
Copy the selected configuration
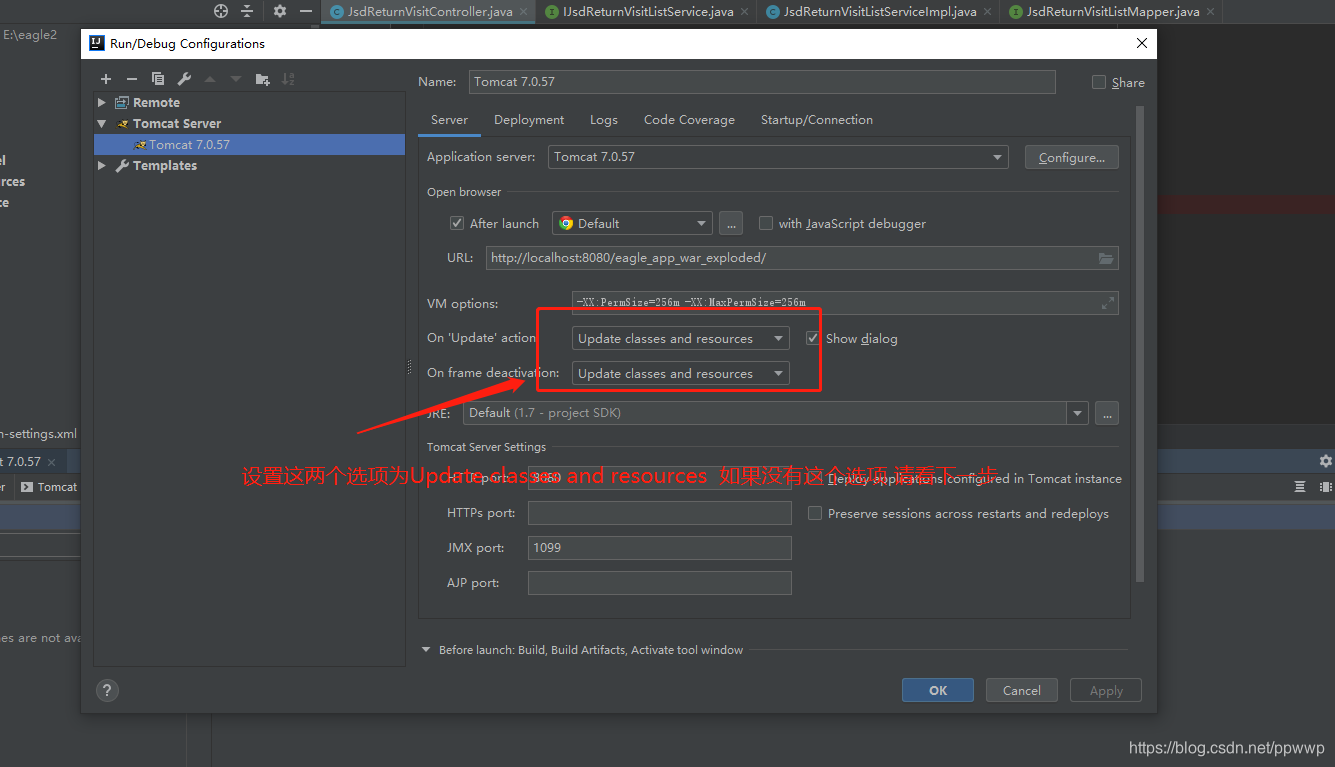(158, 79)
